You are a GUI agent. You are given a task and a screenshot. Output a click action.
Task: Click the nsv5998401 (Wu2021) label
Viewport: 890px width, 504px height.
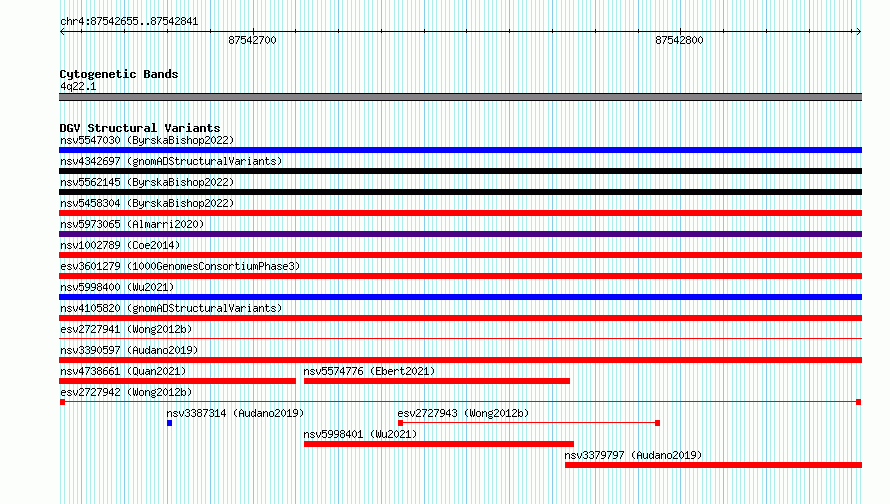point(360,434)
